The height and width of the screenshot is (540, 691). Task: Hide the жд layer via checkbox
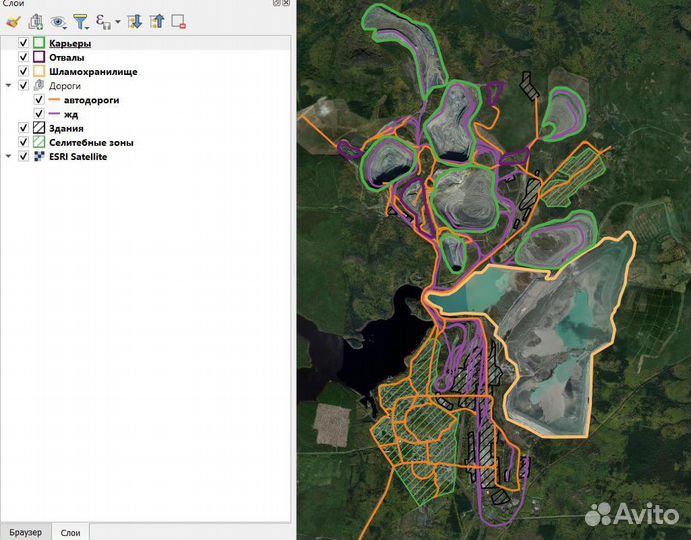click(39, 114)
